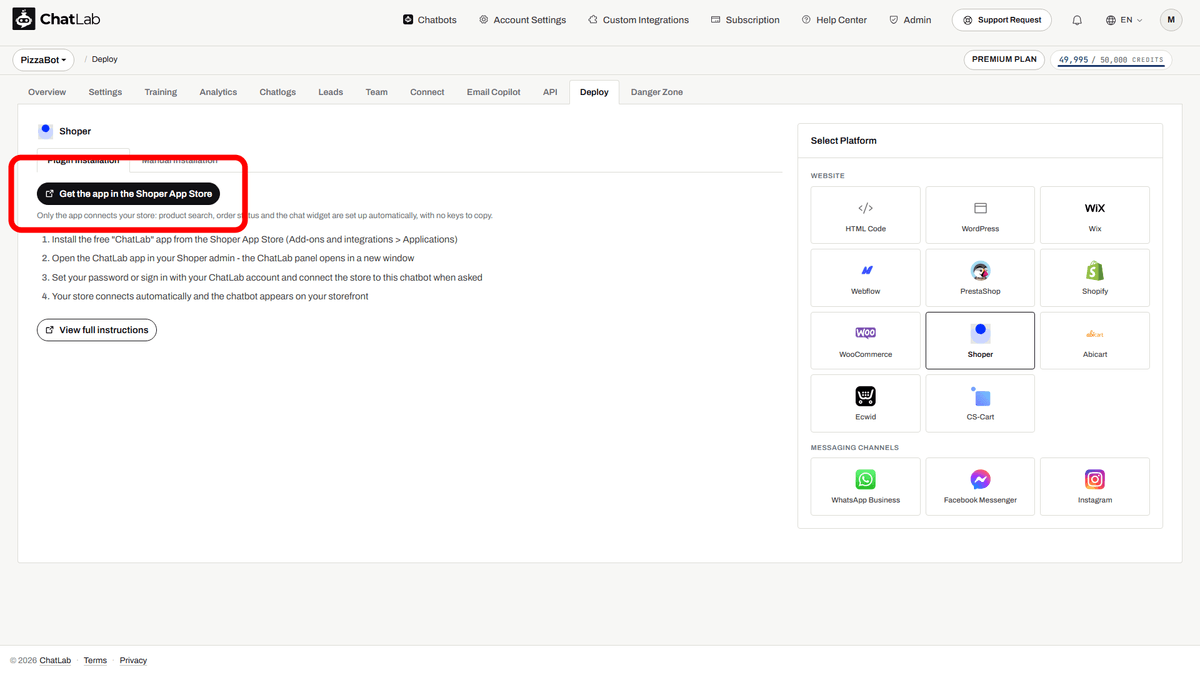The width and height of the screenshot is (1200, 675).
Task: Expand the EN language selector
Action: (1125, 20)
